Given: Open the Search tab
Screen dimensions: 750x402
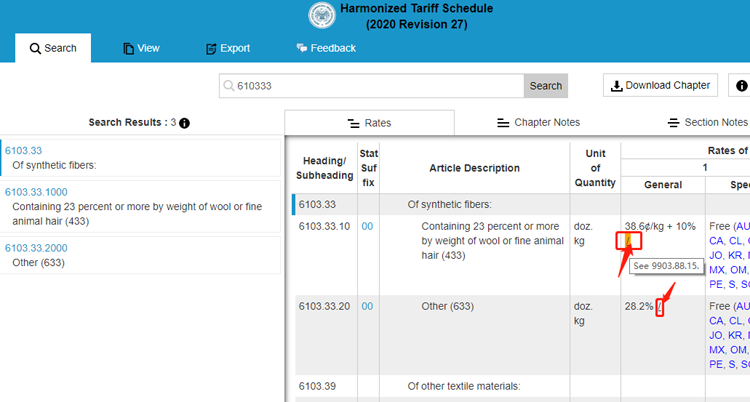Looking at the screenshot, I should (x=53, y=48).
